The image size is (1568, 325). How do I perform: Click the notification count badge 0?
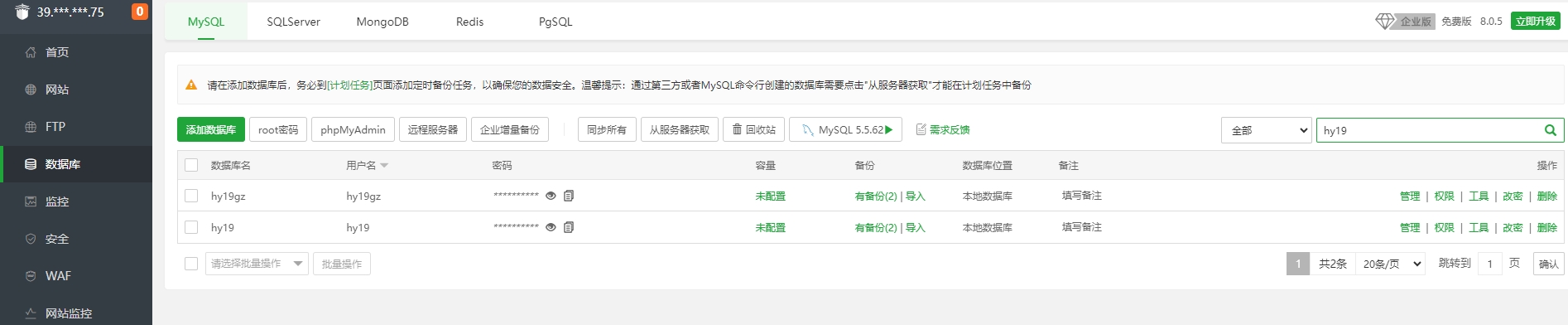140,12
